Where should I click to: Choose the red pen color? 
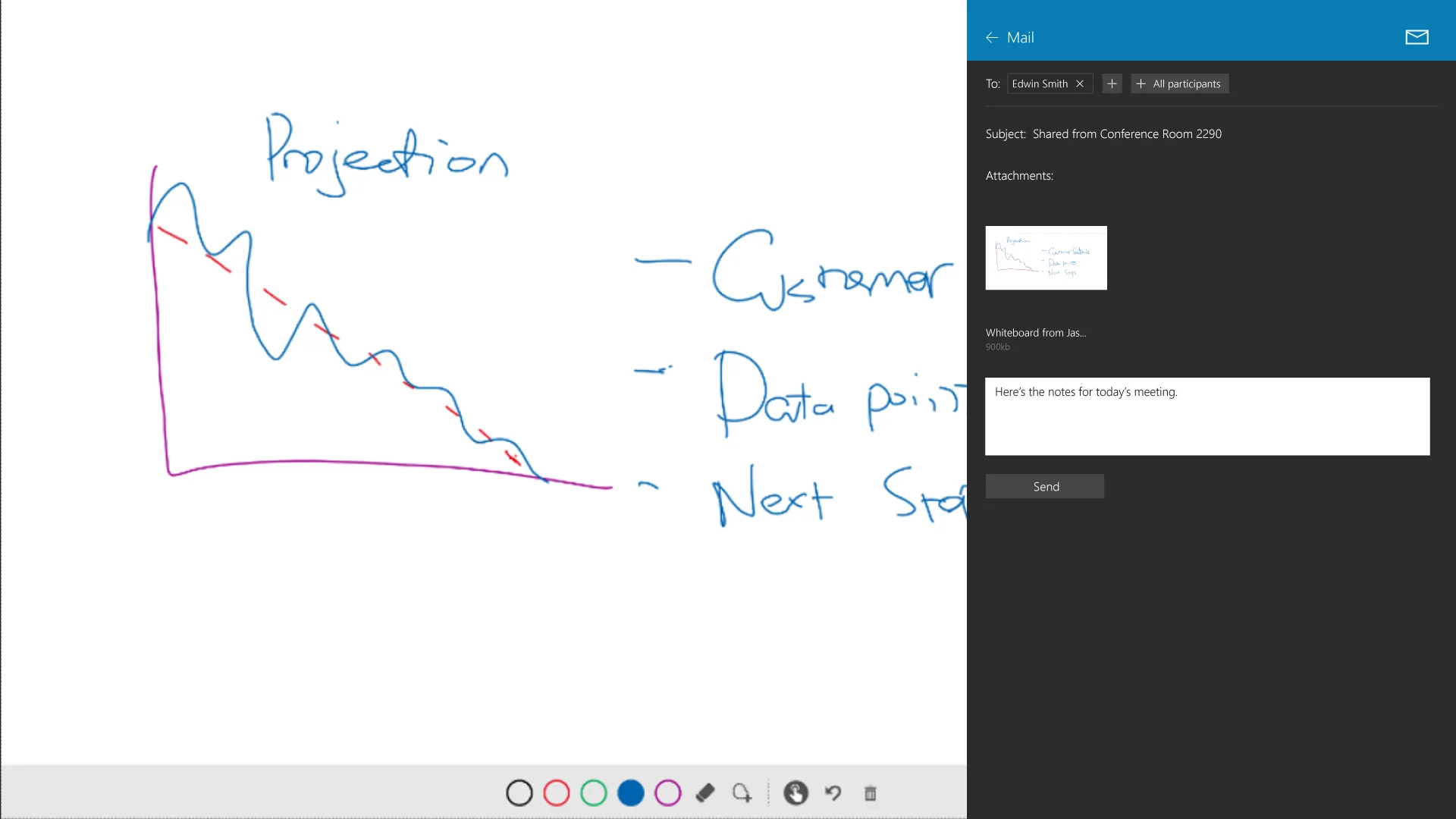click(x=557, y=793)
